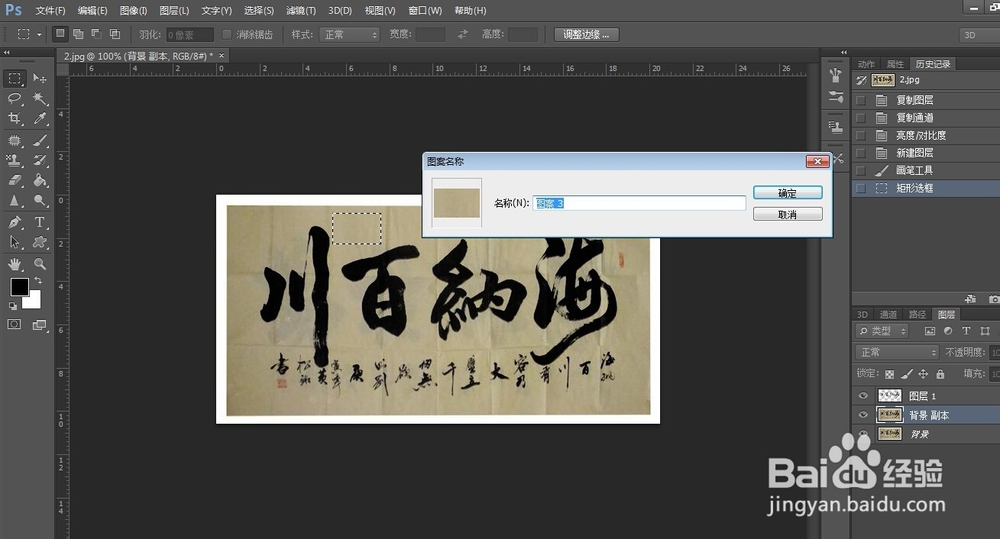Select the Rectangular Marquee tool
The height and width of the screenshot is (539, 1000).
[14, 78]
